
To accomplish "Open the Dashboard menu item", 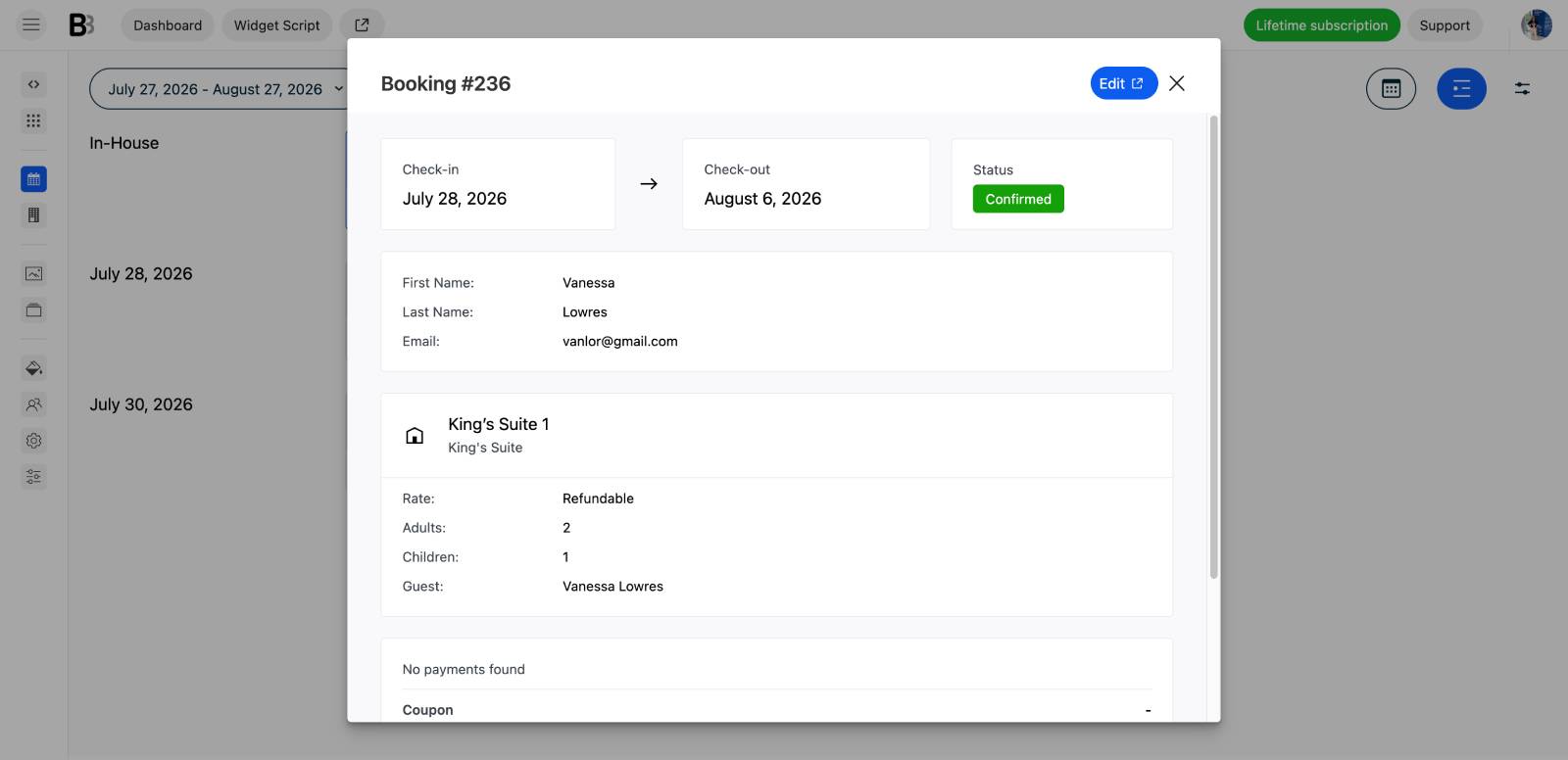I will click(x=168, y=25).
